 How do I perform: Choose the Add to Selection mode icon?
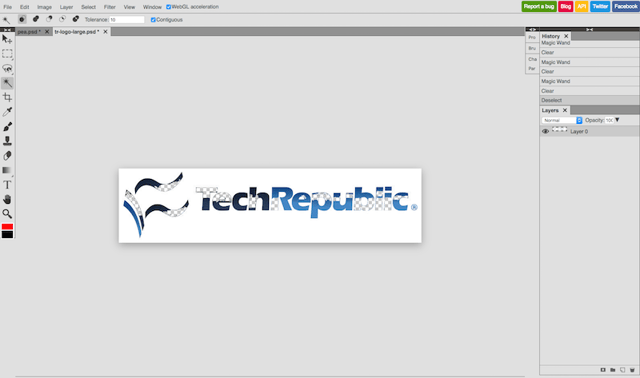tap(36, 19)
